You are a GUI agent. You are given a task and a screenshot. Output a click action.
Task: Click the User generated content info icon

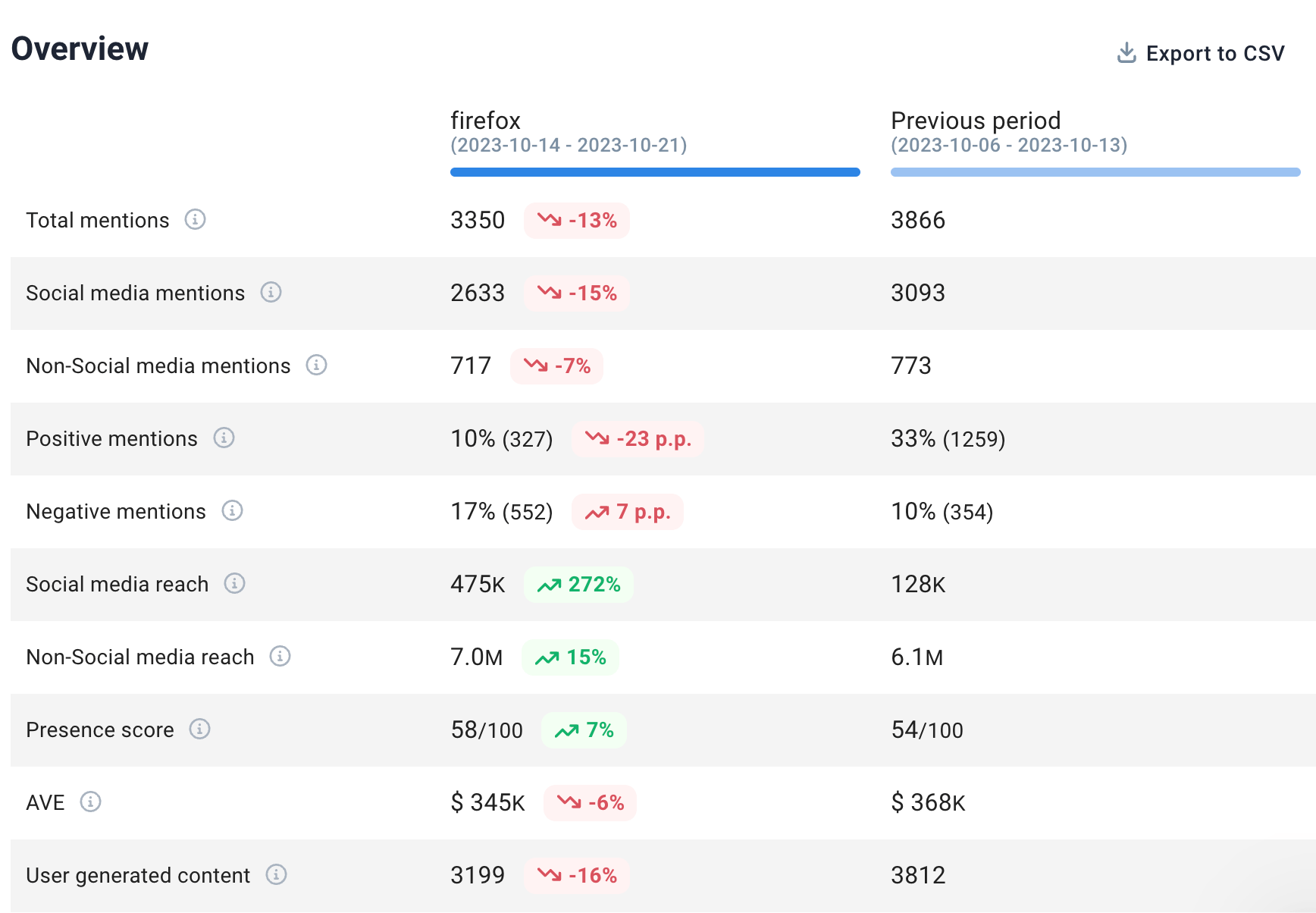[x=276, y=875]
